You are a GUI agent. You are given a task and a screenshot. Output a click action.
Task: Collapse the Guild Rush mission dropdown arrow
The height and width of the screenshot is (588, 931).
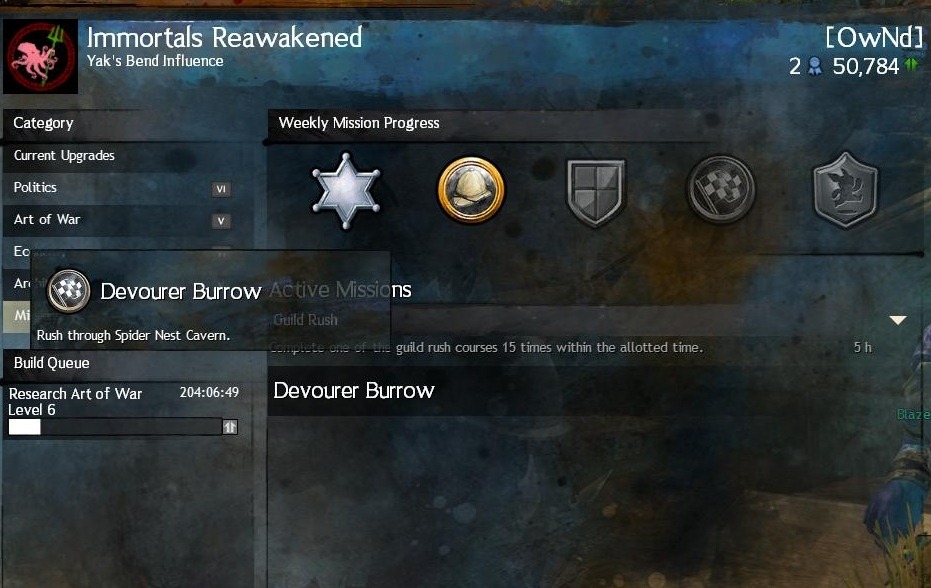(x=898, y=320)
